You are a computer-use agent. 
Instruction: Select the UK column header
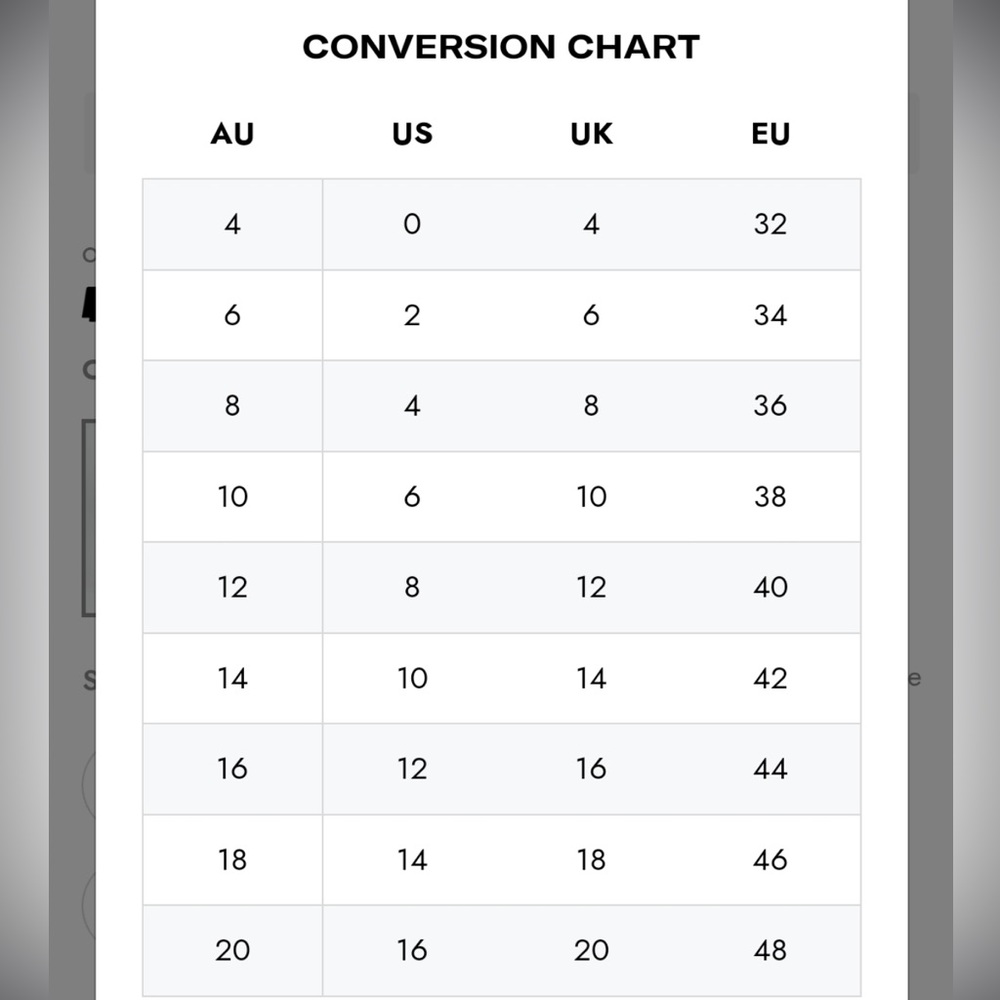pyautogui.click(x=591, y=134)
